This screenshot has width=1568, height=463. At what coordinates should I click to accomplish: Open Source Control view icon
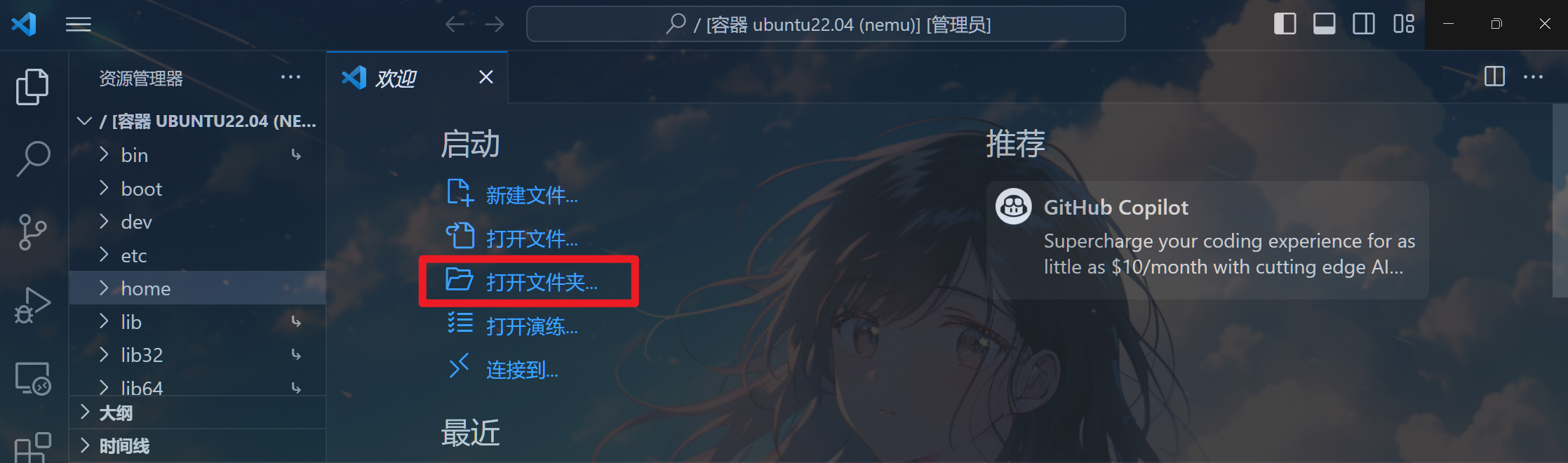[32, 232]
